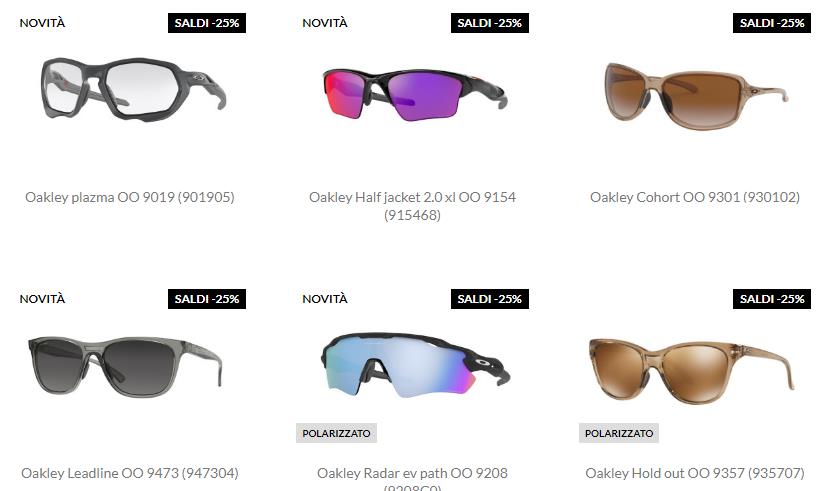The width and height of the screenshot is (834, 491).
Task: Click the SALDI -25% badge on Half jacket
Action: coord(490,23)
